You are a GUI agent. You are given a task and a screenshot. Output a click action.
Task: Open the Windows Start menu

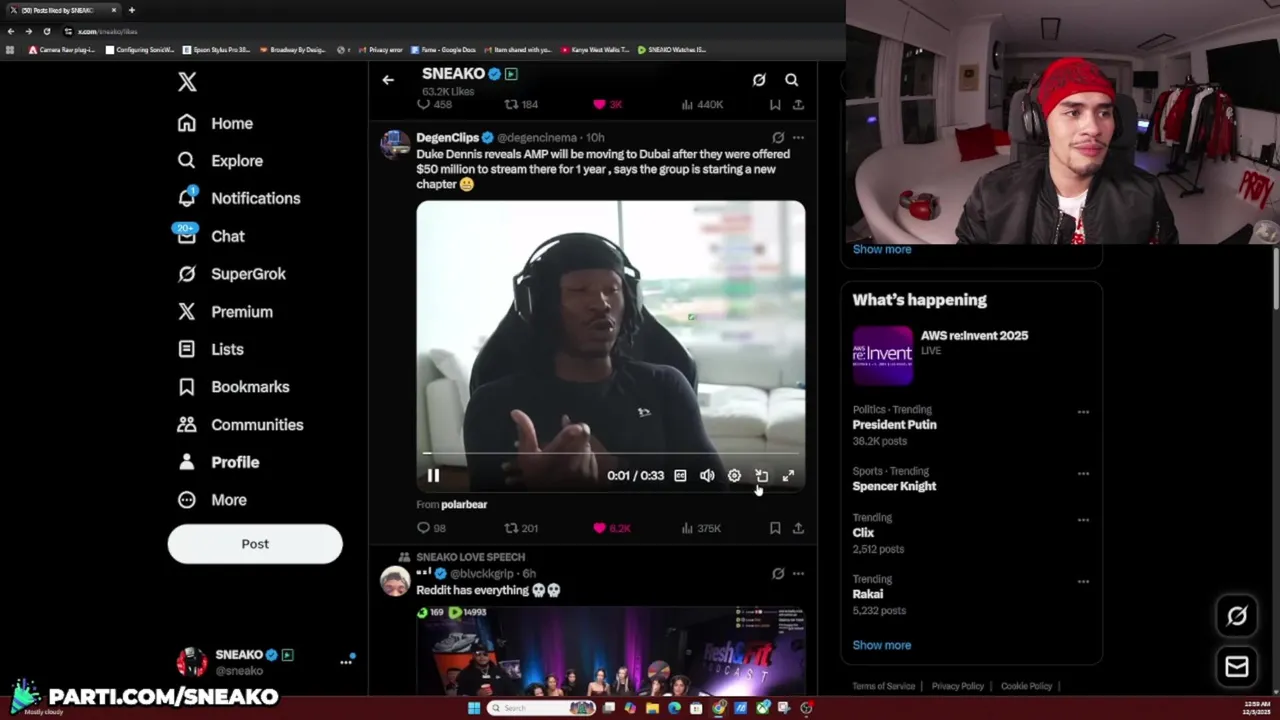pos(473,708)
